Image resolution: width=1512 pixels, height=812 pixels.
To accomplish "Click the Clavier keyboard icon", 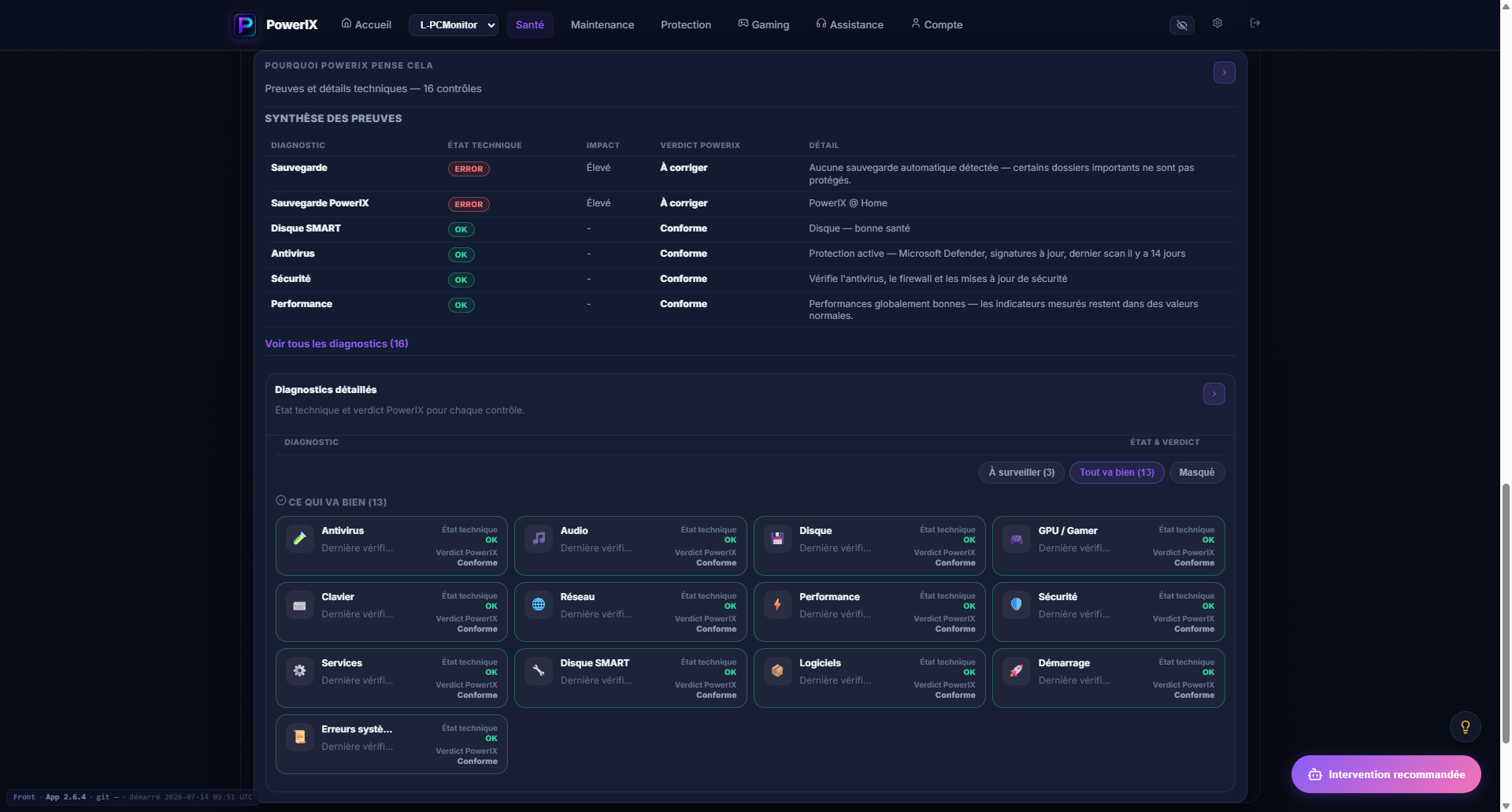I will click(x=299, y=605).
